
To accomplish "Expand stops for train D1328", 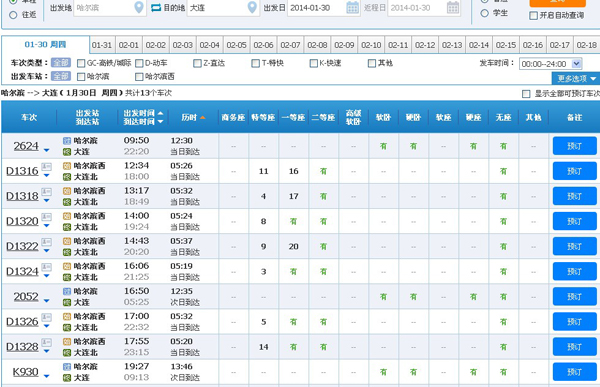I will [46, 351].
